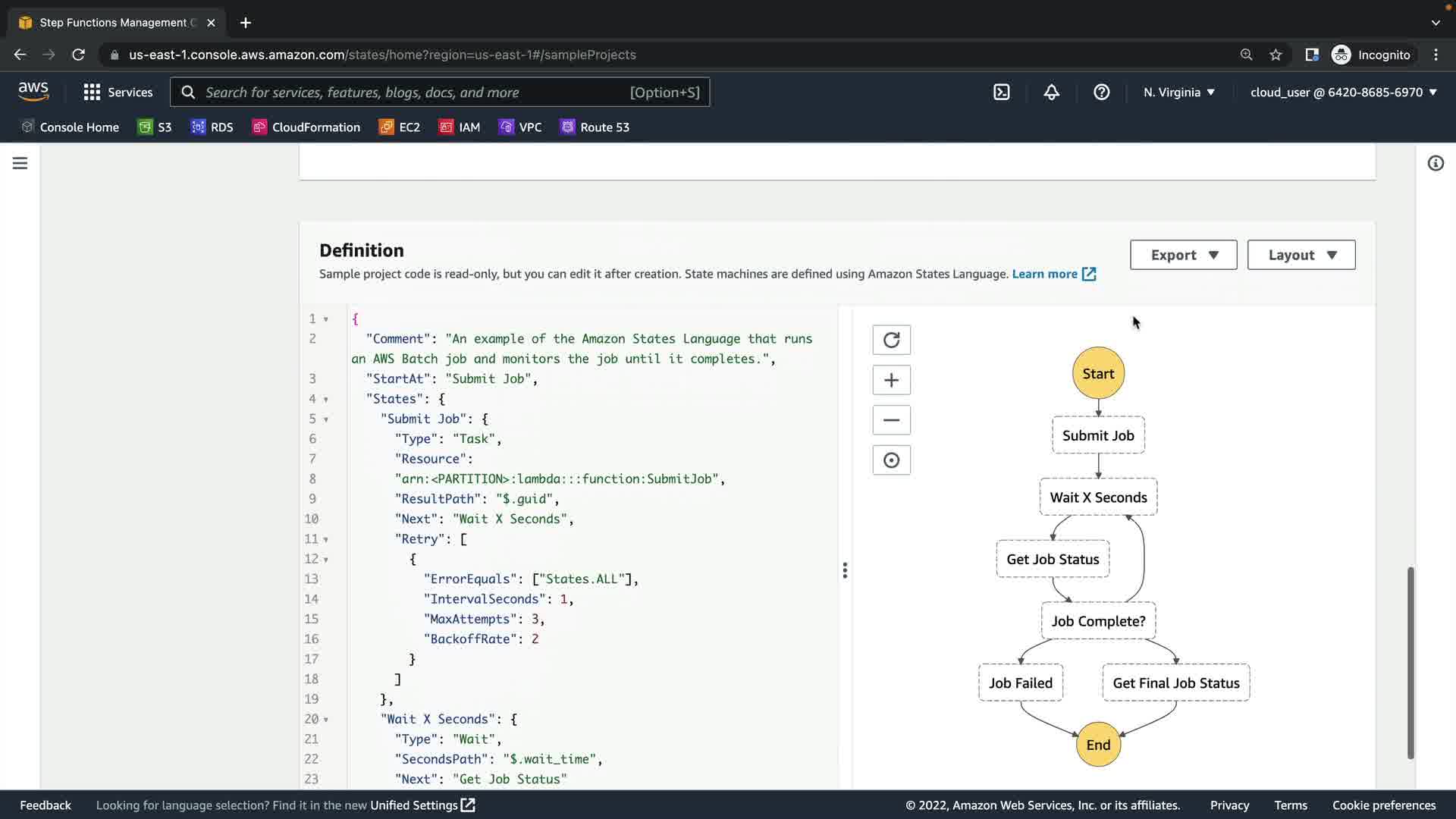Open the Services menu
This screenshot has height=819, width=1456.
118,93
